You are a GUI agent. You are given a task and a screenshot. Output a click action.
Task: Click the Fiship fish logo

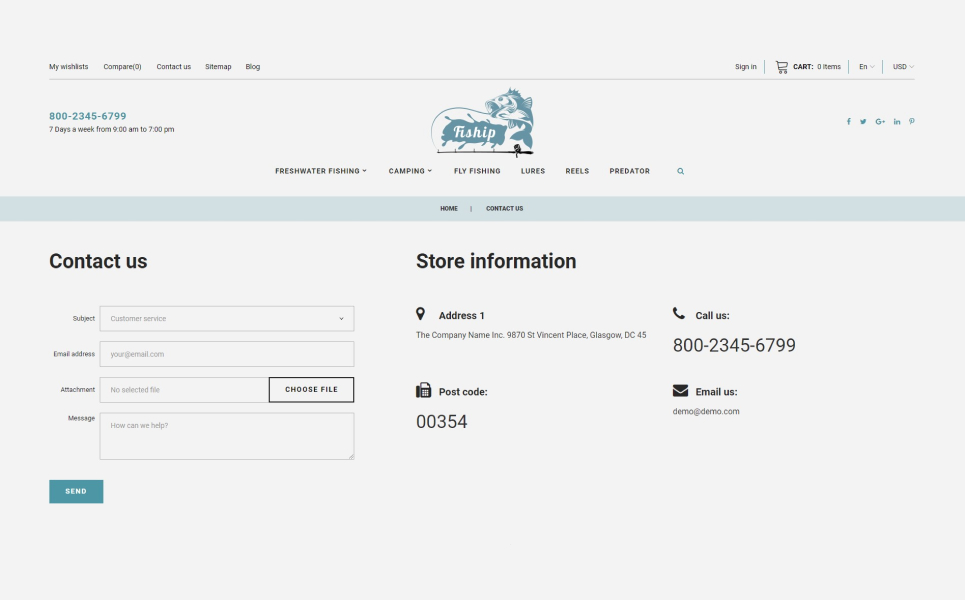483,124
